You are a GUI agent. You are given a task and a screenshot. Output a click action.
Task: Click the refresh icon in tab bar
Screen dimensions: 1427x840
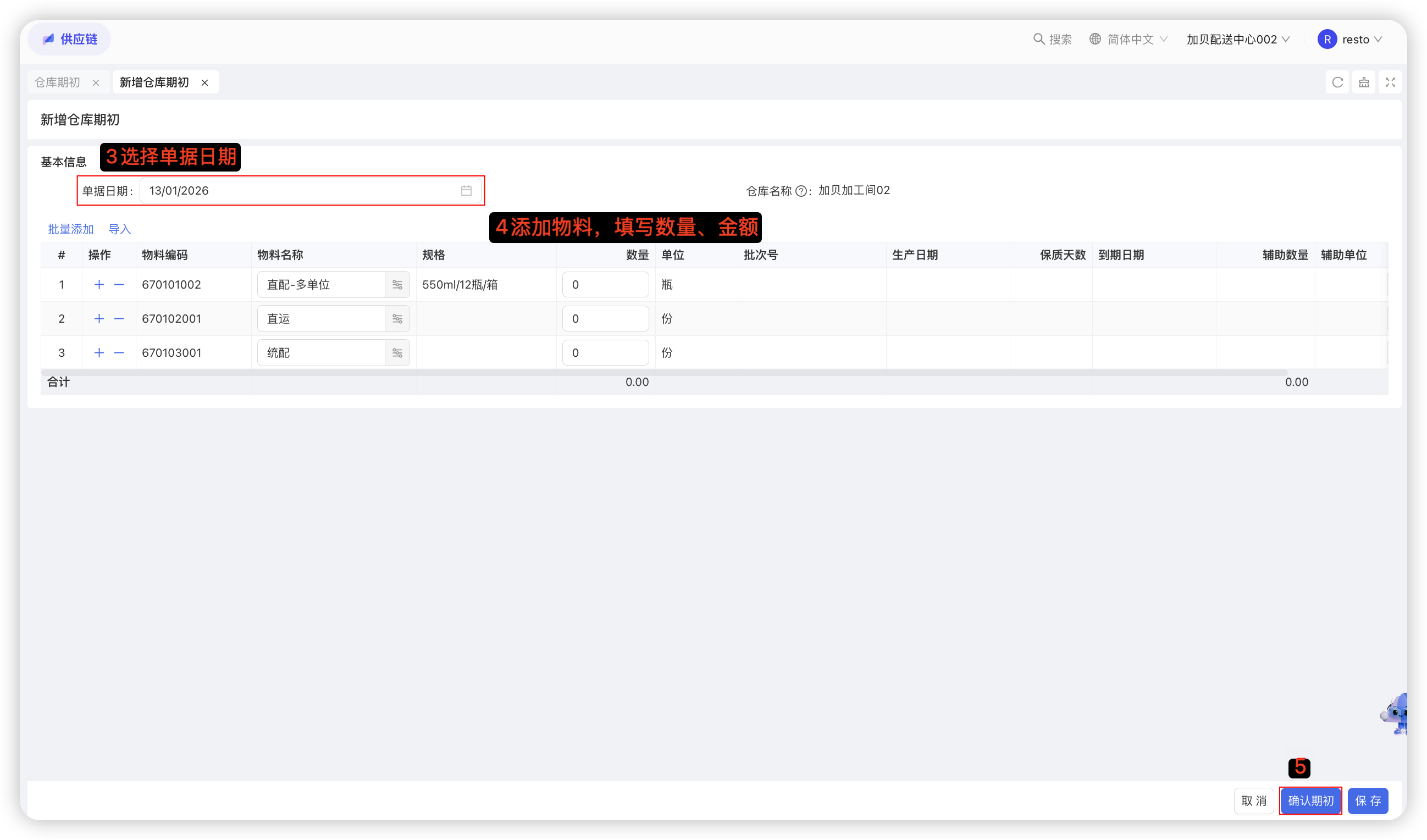1337,82
